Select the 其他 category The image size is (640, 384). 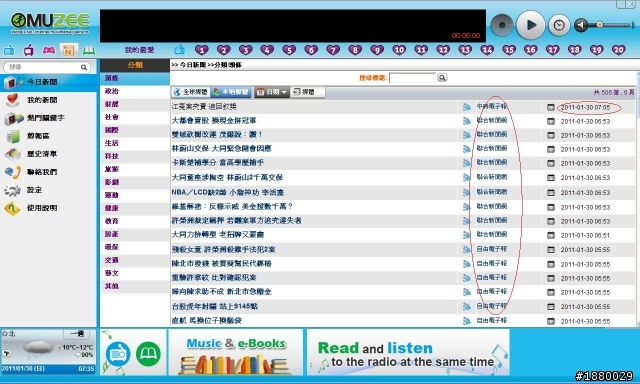pyautogui.click(x=135, y=286)
